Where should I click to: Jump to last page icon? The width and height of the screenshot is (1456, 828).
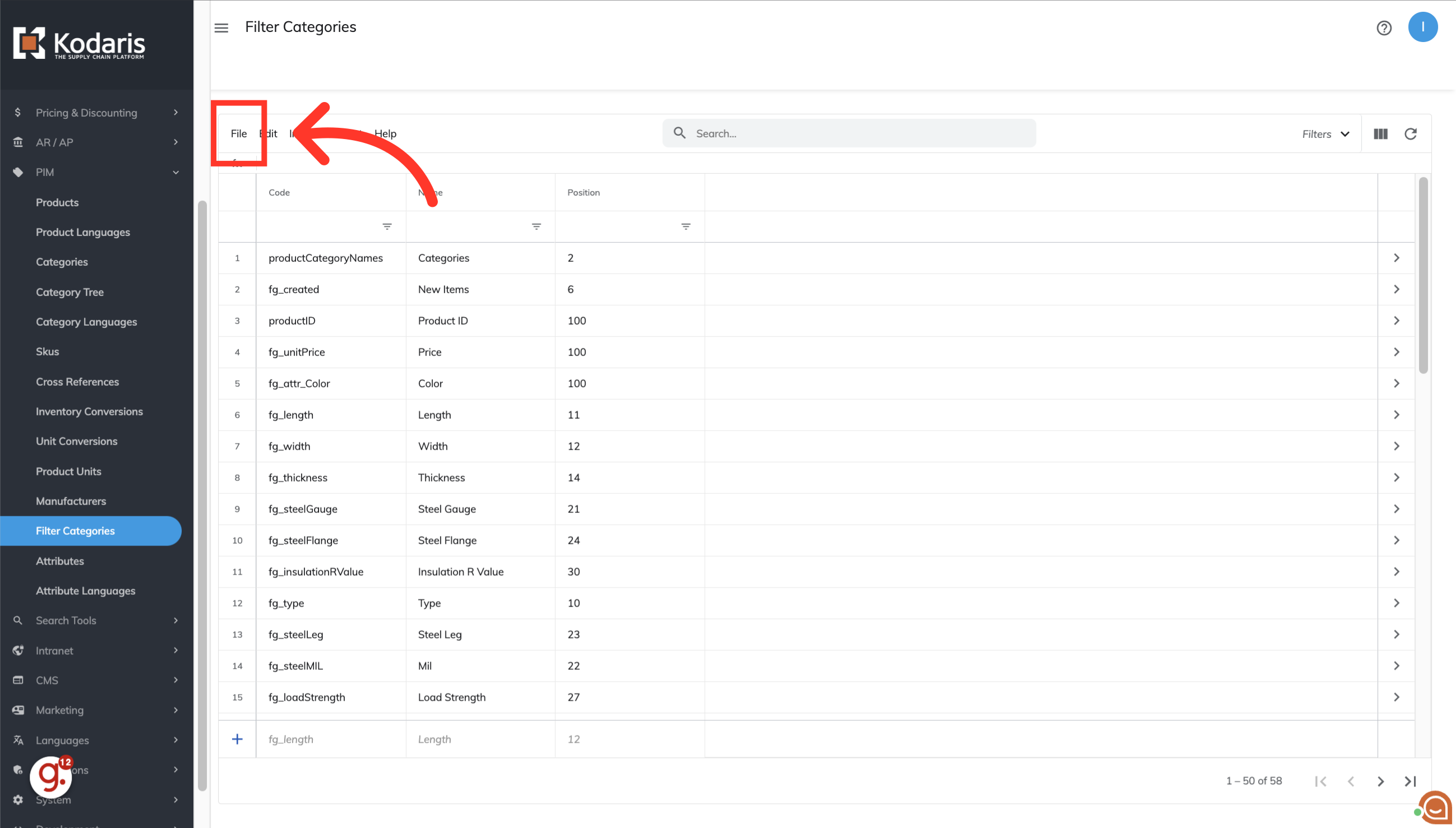[1410, 781]
